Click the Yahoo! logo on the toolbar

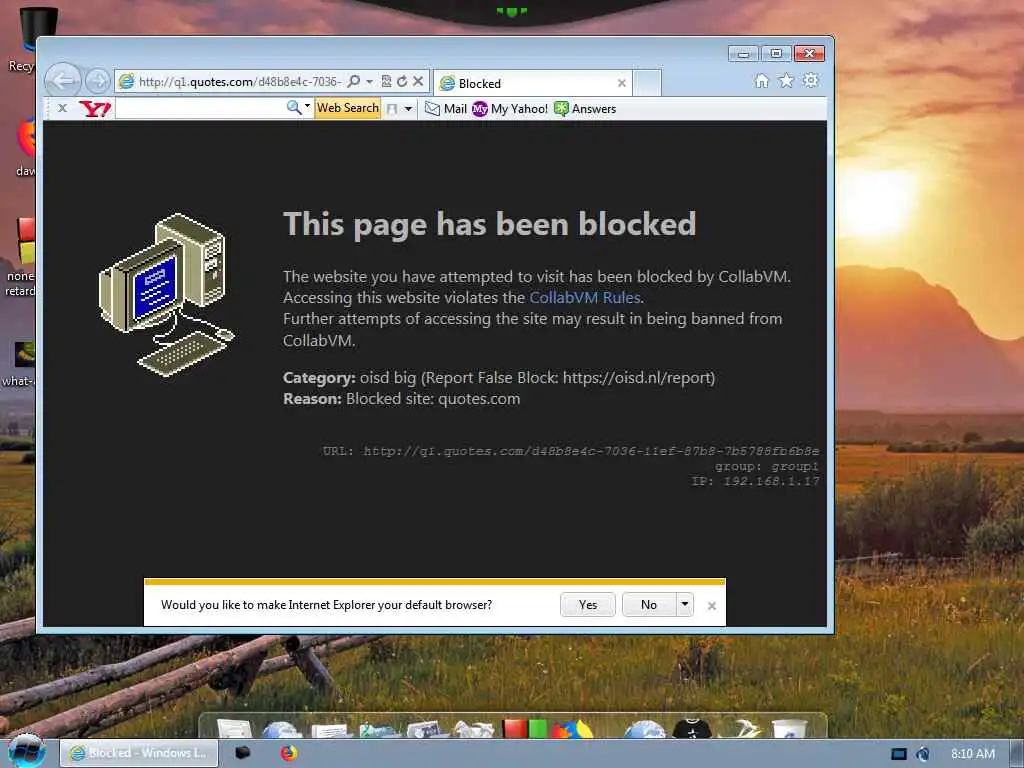95,108
